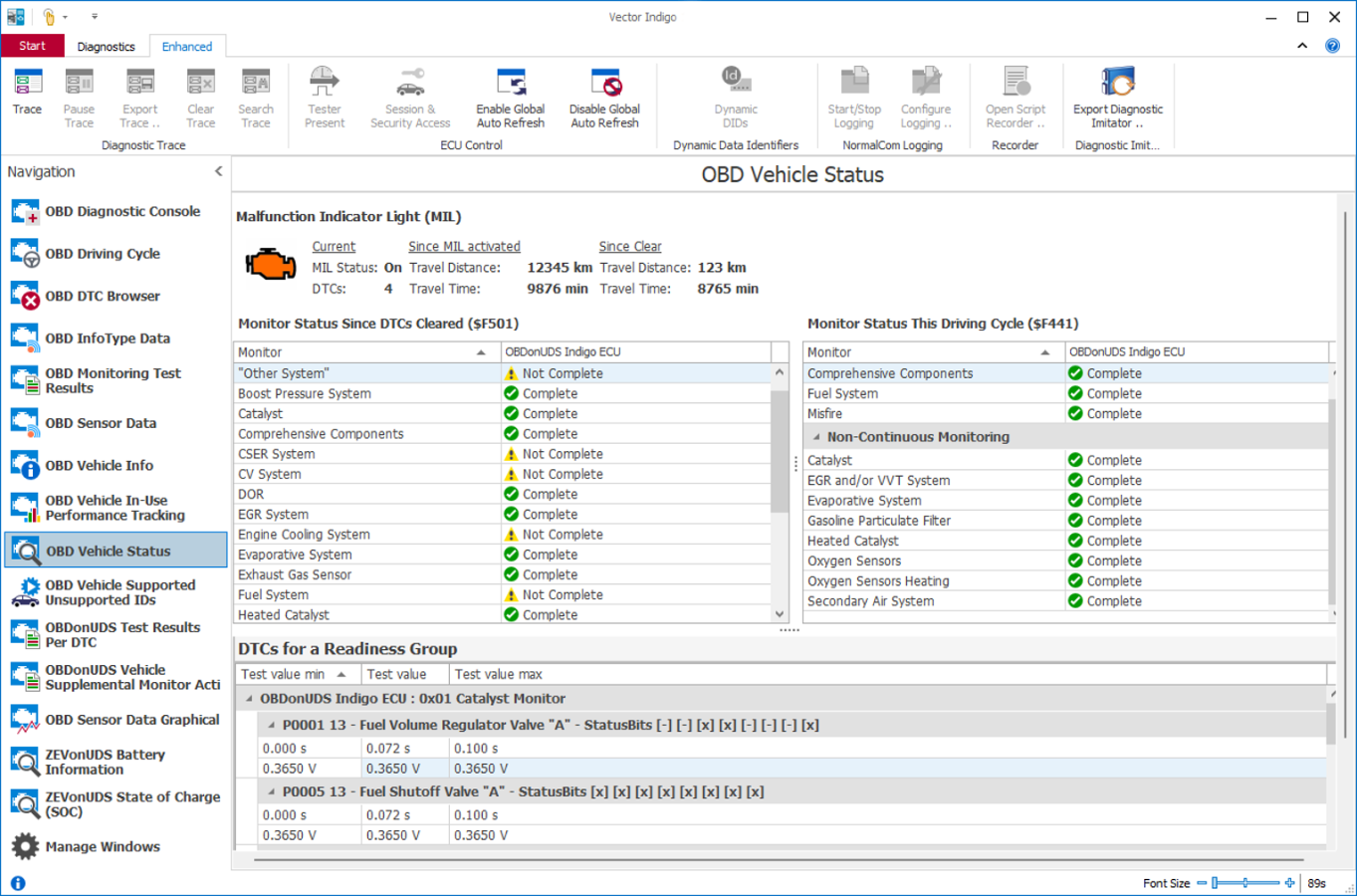Open OBD Diagnostic Console

click(116, 212)
